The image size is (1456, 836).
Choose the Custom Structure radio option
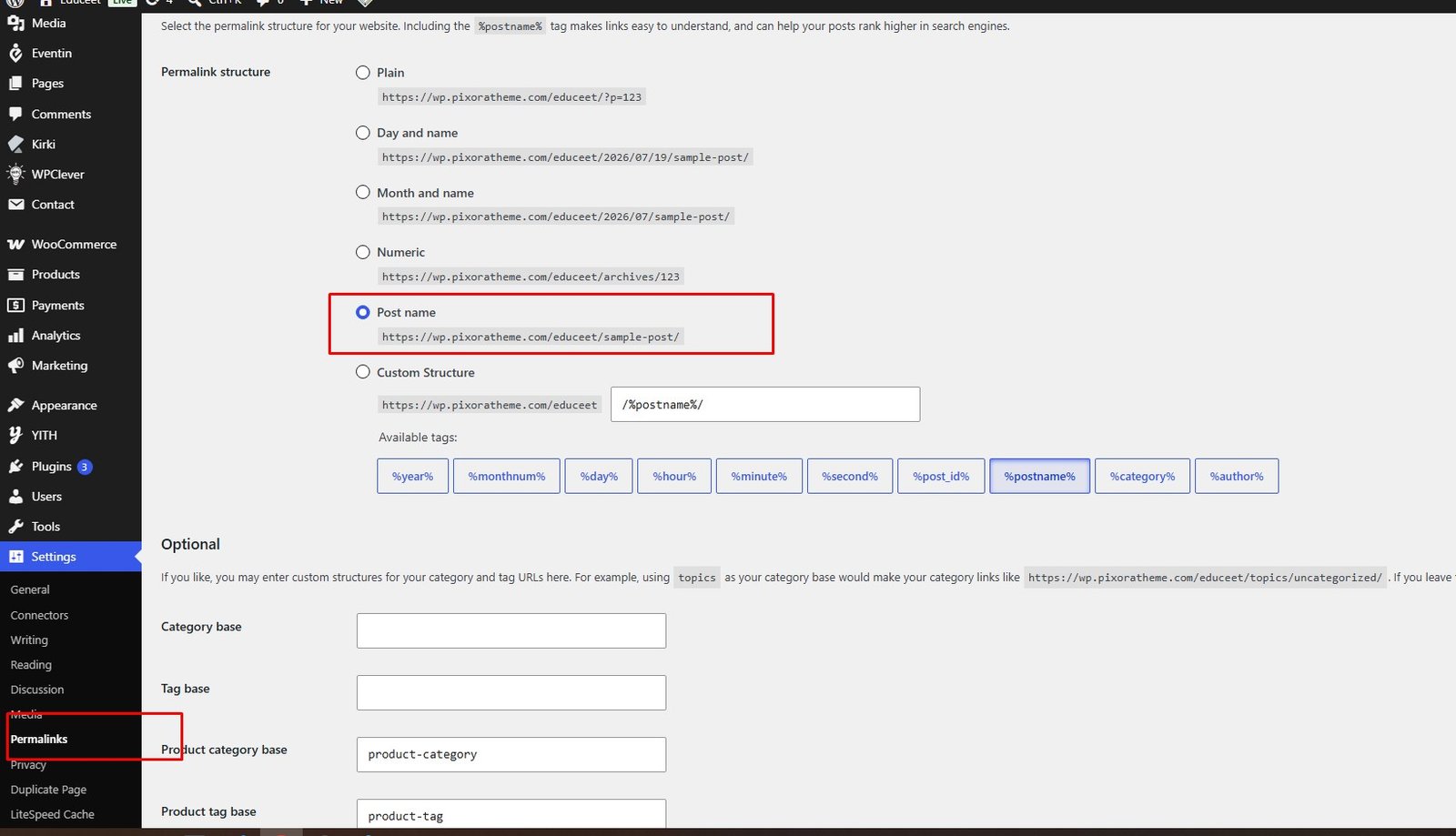pos(363,372)
